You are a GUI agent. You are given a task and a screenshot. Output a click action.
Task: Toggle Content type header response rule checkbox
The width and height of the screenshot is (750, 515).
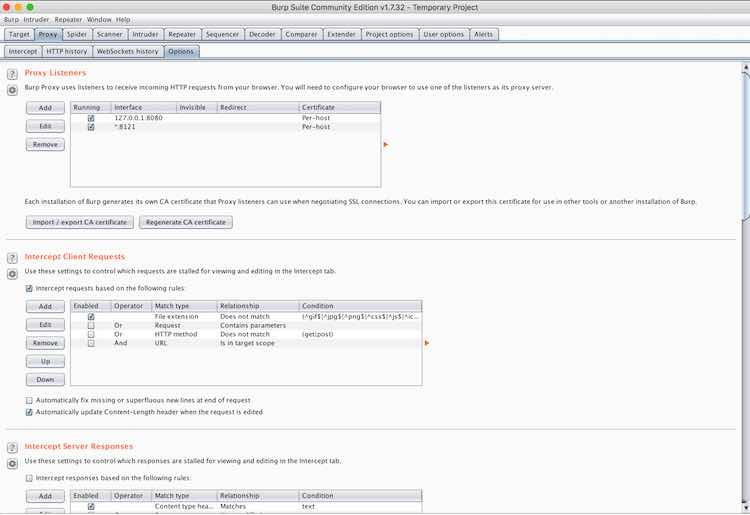pos(91,506)
